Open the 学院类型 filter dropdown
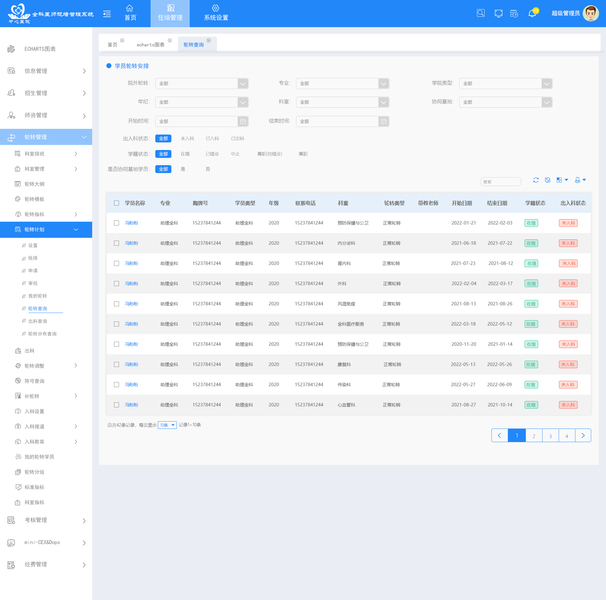This screenshot has height=600, width=606. point(506,84)
